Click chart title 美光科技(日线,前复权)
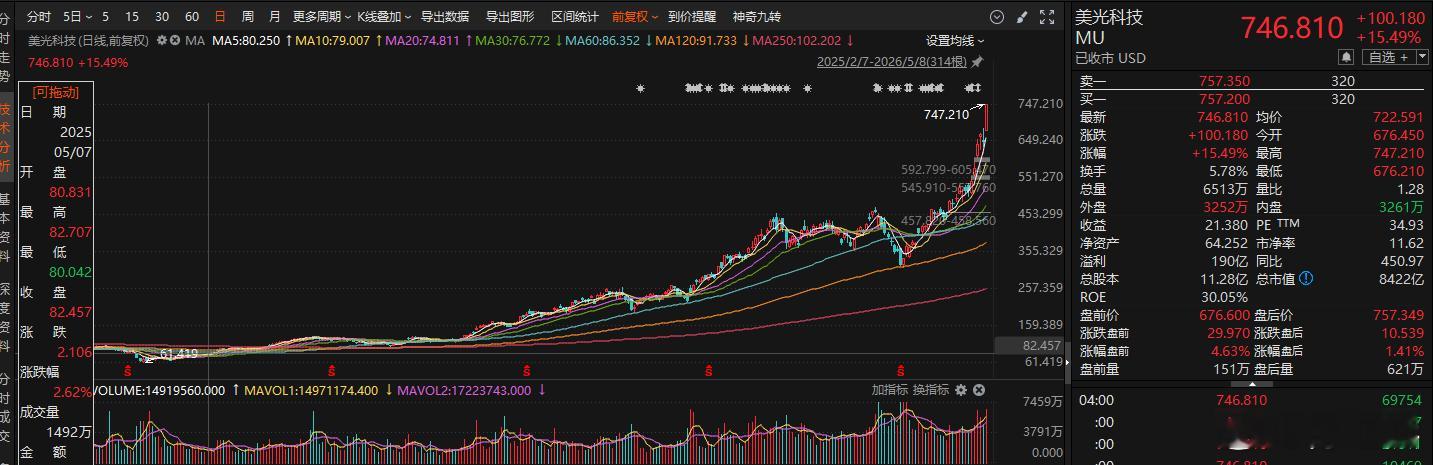Image resolution: width=1433 pixels, height=465 pixels. (88, 40)
